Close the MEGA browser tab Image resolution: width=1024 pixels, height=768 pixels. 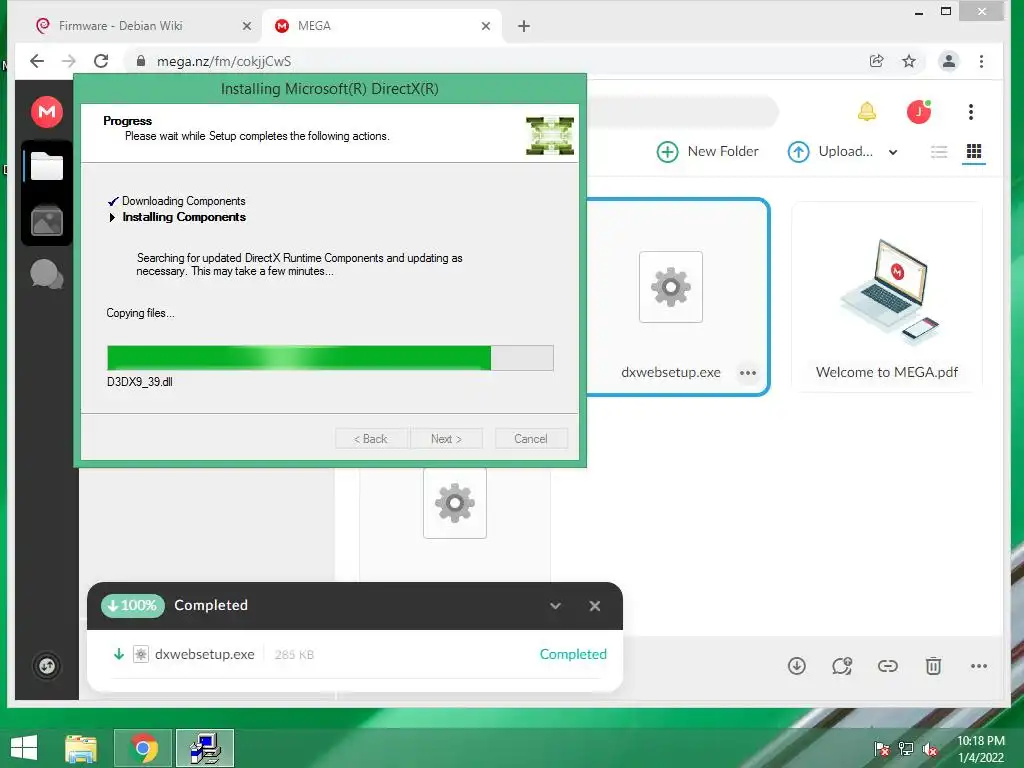click(486, 26)
